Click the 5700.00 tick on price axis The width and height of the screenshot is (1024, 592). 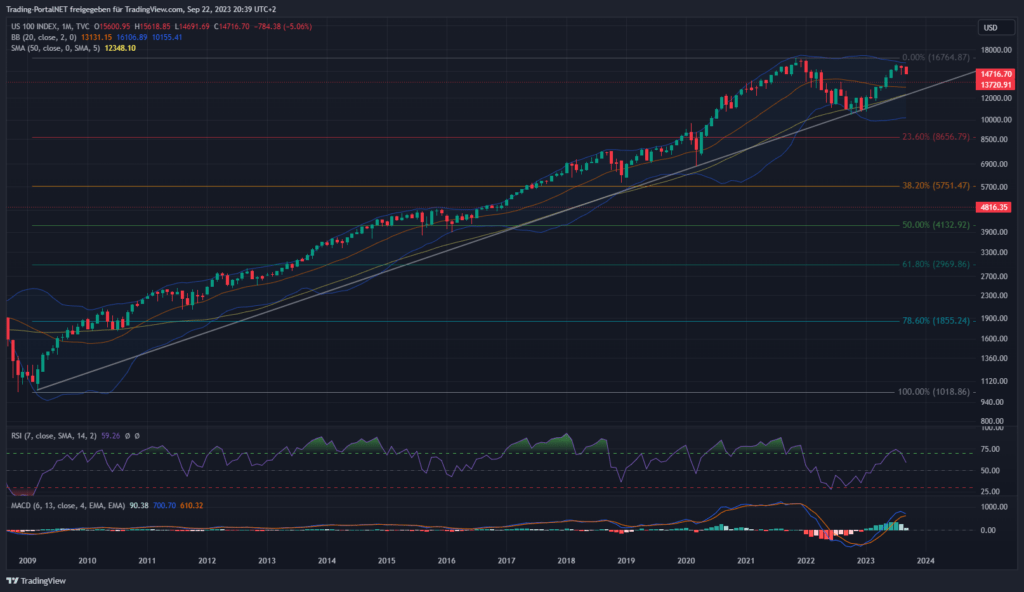[996, 187]
